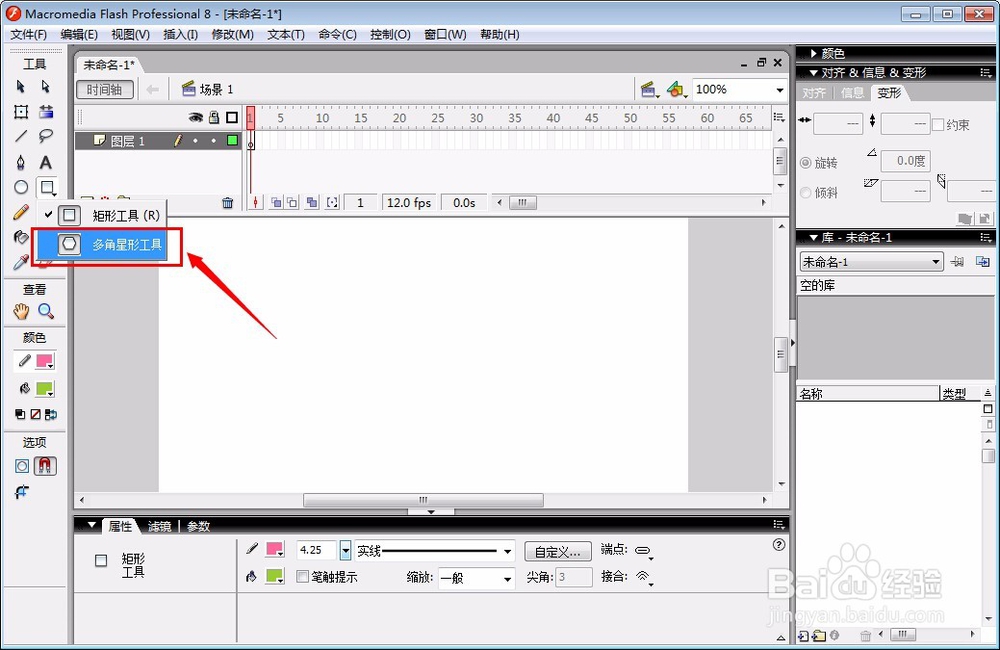Select the Hand tool
The height and width of the screenshot is (650, 1000).
[21, 311]
